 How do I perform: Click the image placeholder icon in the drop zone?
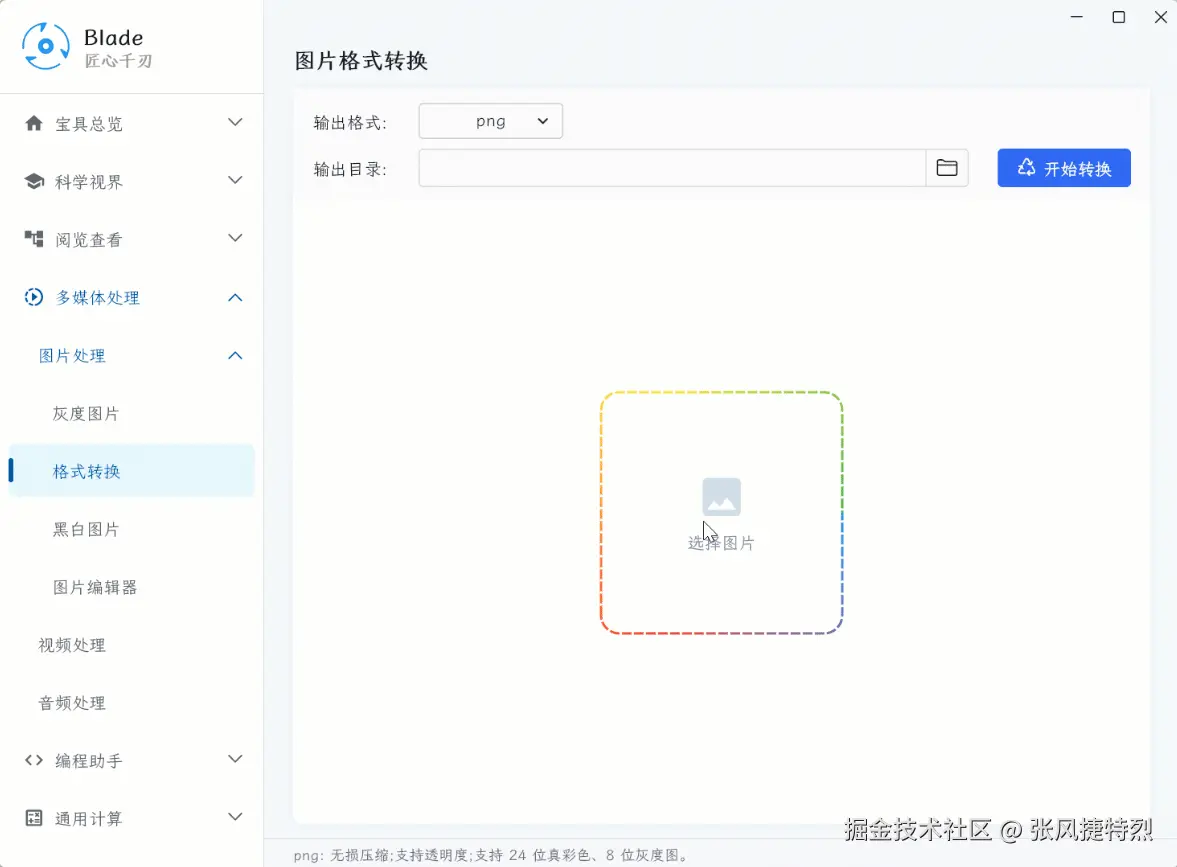tap(721, 497)
